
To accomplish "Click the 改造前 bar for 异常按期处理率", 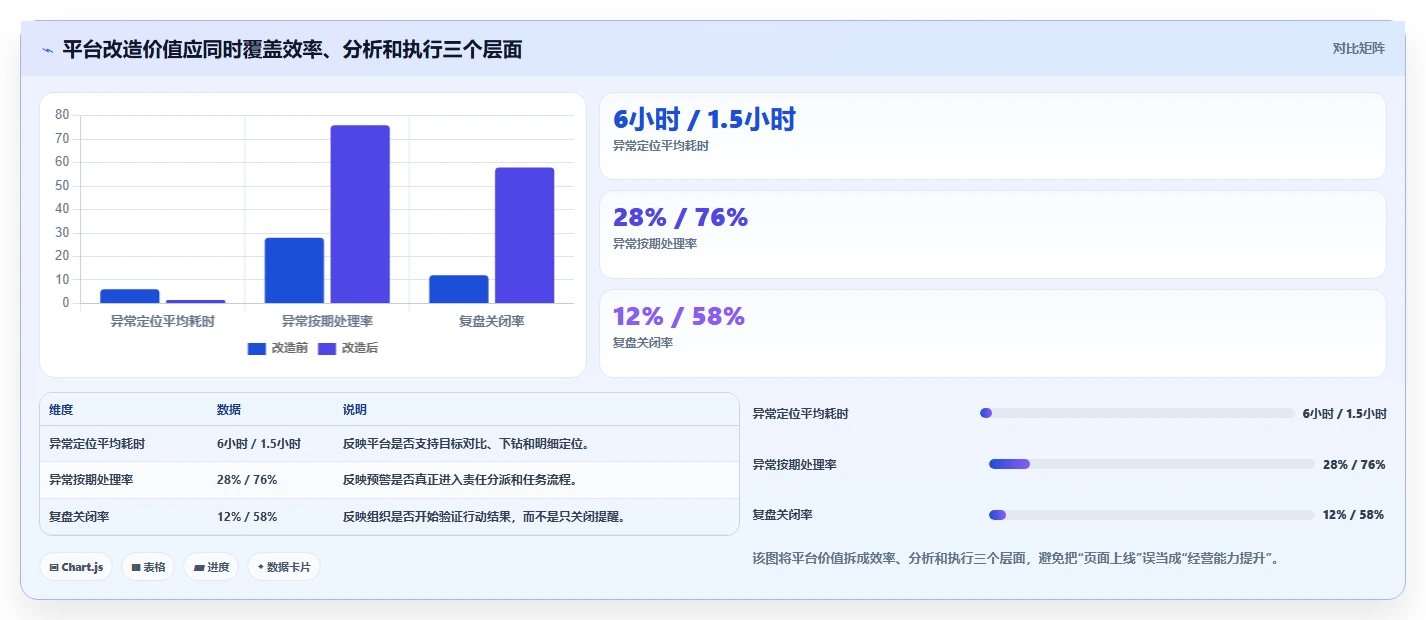I will [294, 270].
